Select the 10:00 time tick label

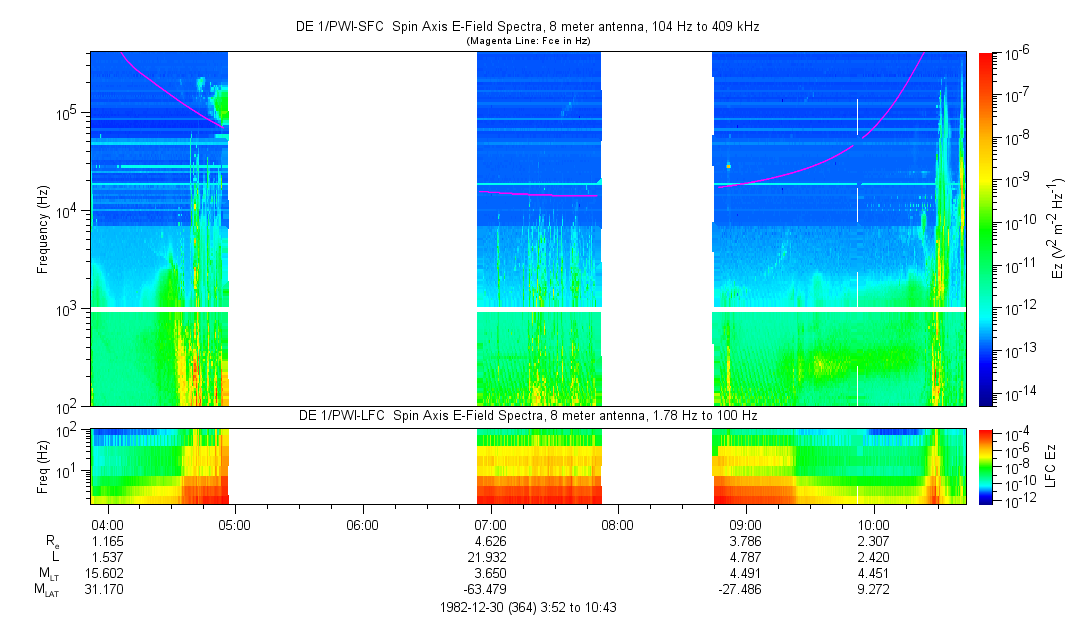(x=874, y=524)
